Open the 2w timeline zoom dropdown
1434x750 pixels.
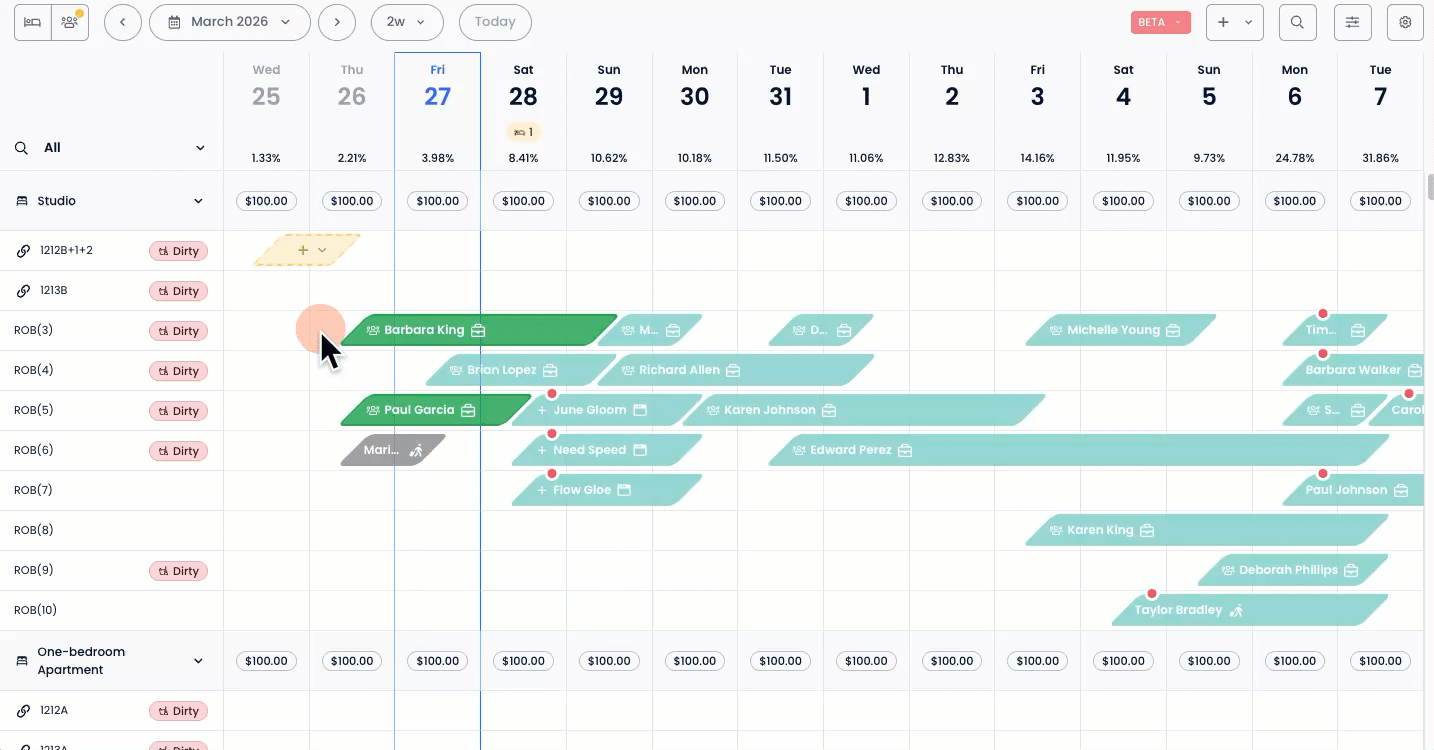tap(407, 21)
